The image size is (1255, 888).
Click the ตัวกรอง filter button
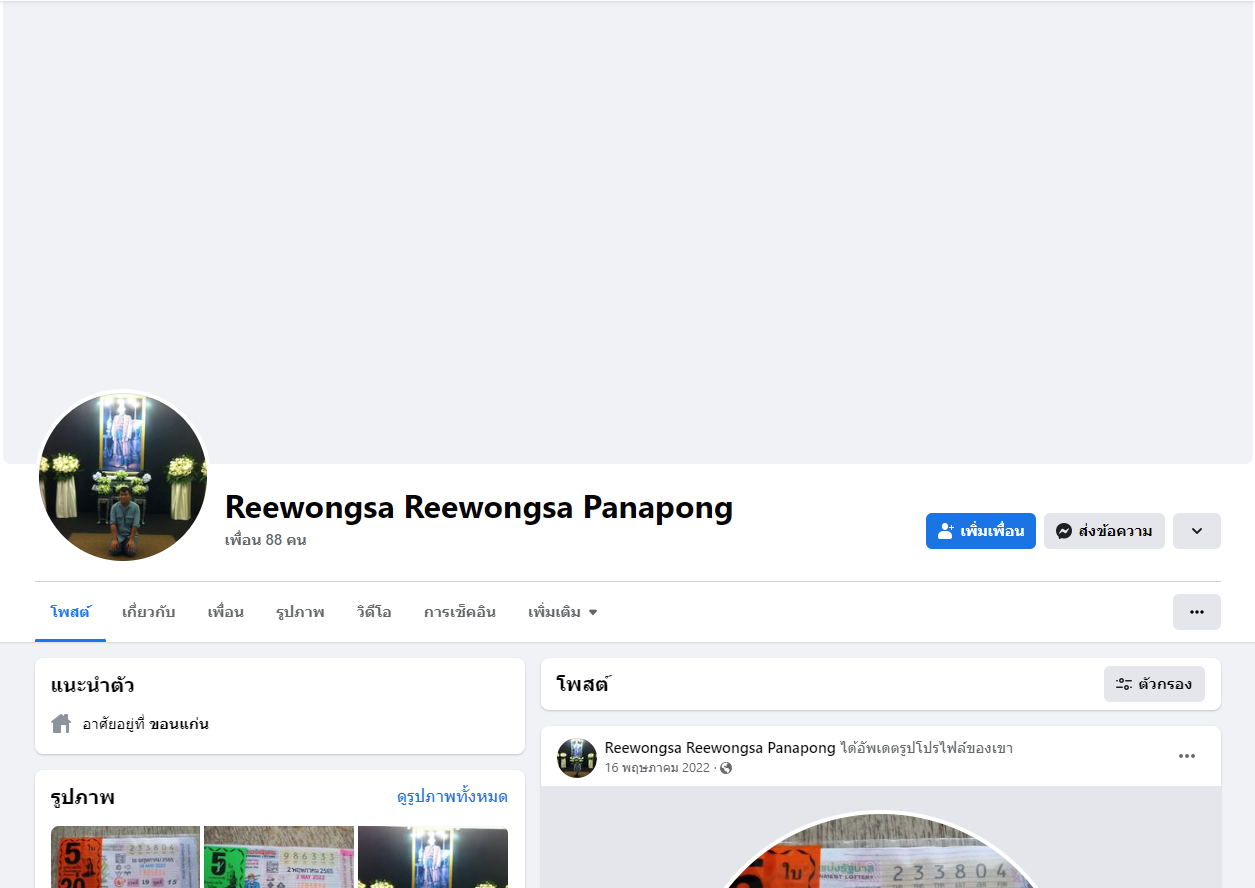click(1154, 684)
